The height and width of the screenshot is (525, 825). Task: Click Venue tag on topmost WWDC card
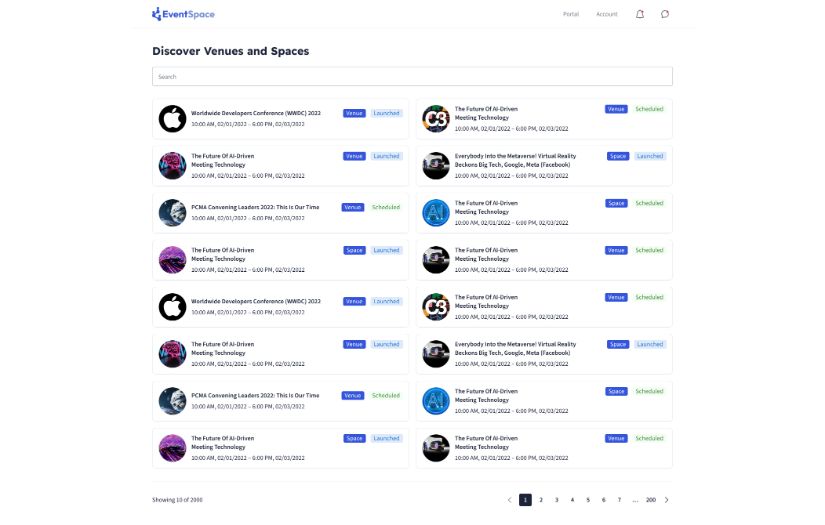click(354, 113)
